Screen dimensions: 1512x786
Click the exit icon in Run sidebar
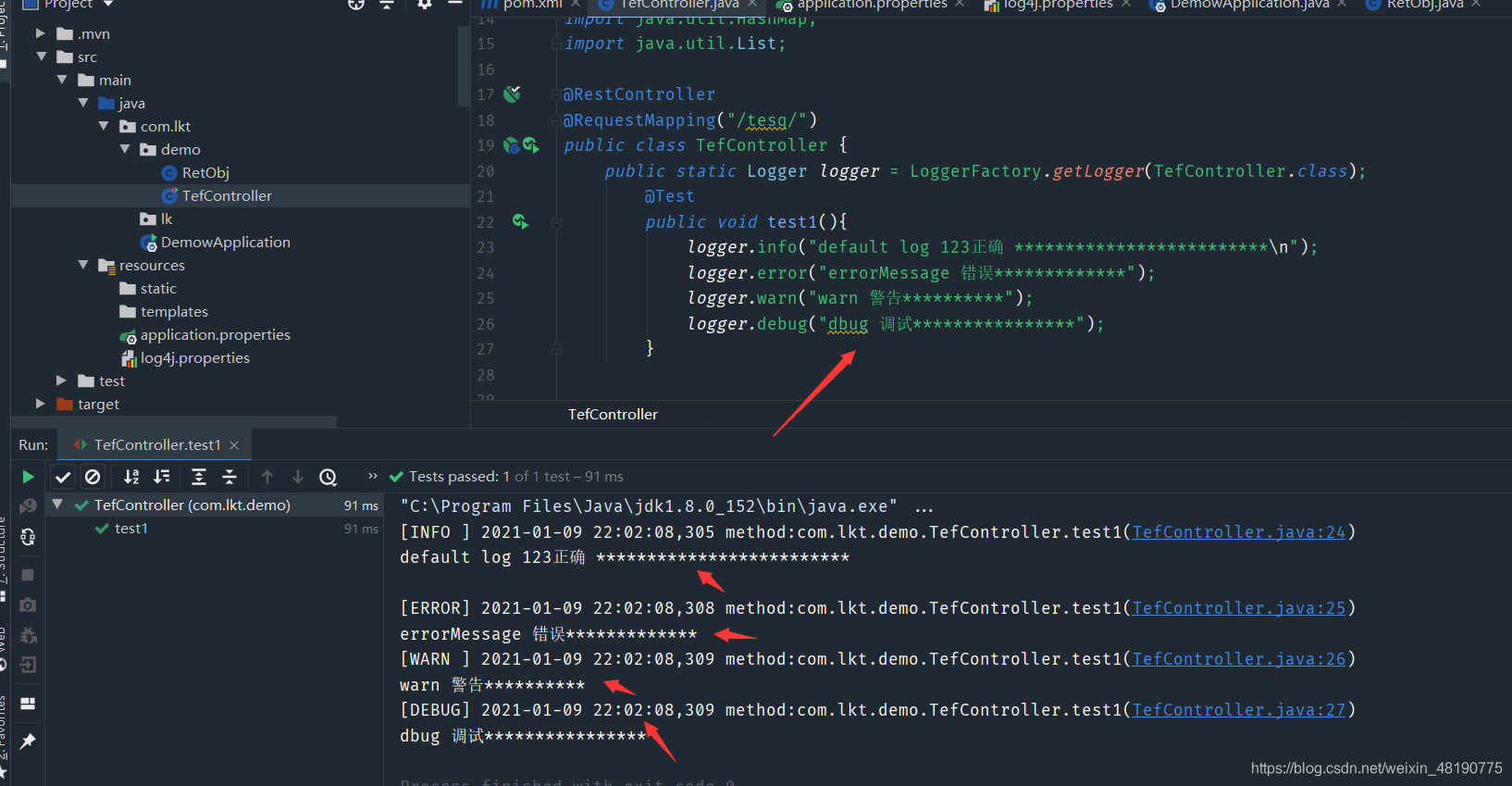tap(28, 665)
